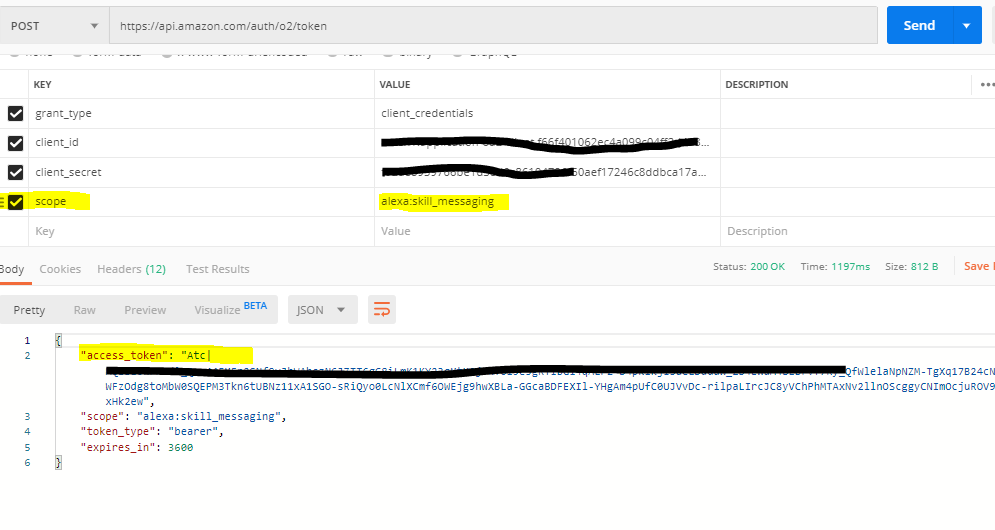
Task: Click the DESCRIPTION column header
Action: 756,84
